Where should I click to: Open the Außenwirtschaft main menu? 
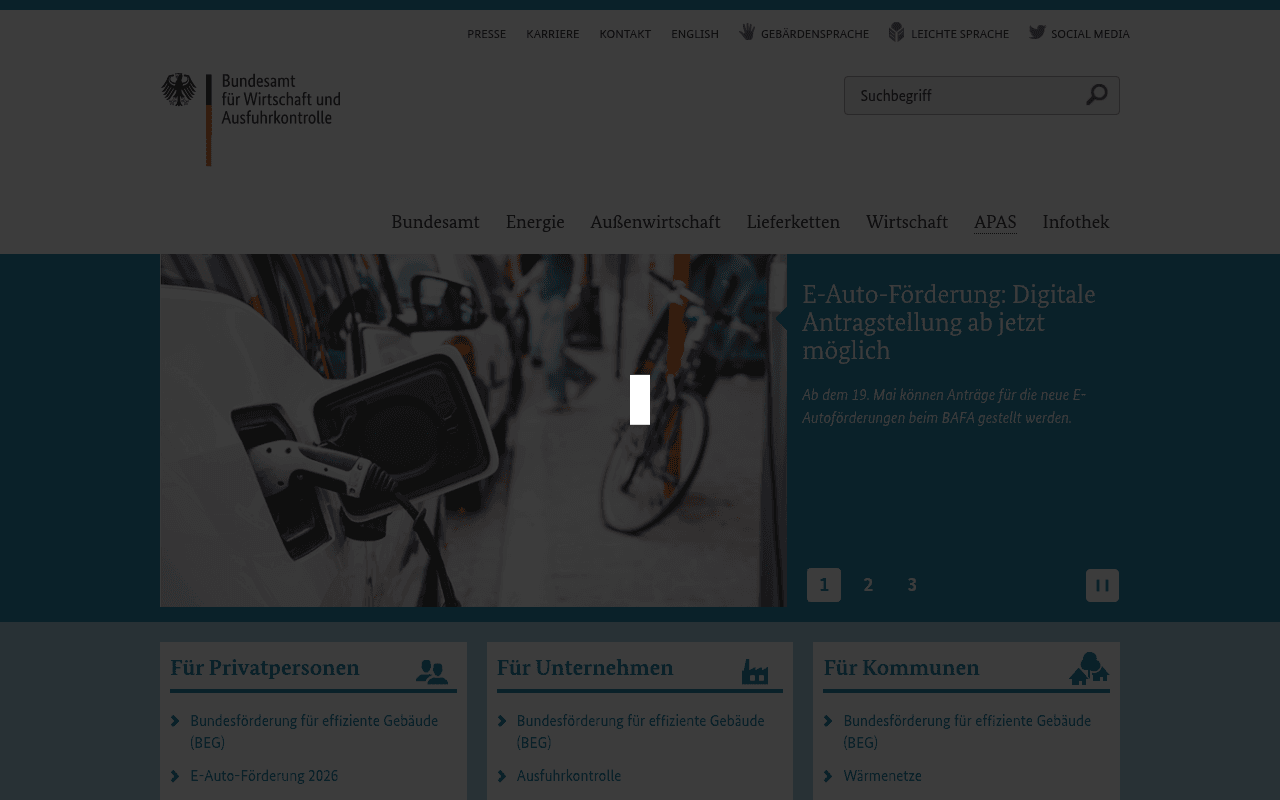[655, 222]
